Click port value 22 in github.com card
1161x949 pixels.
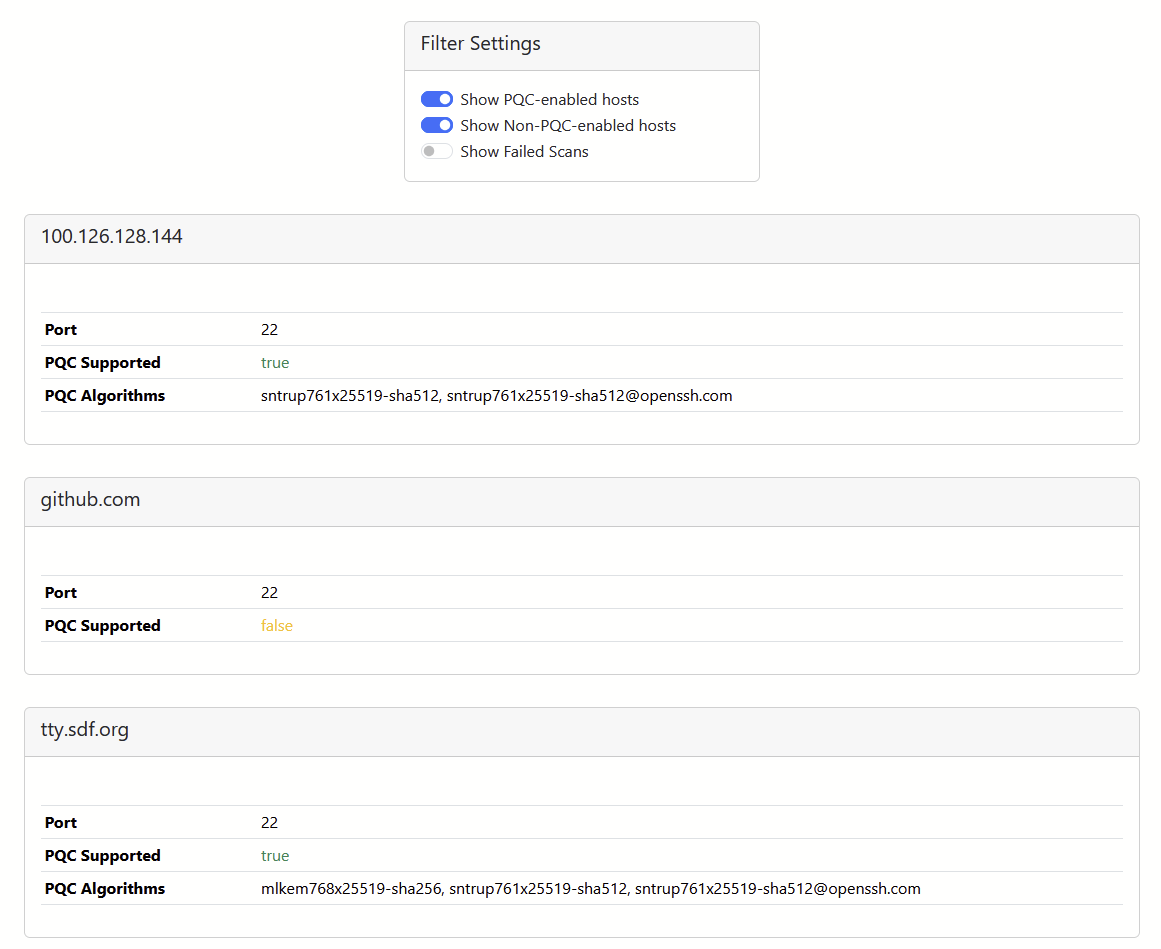269,593
